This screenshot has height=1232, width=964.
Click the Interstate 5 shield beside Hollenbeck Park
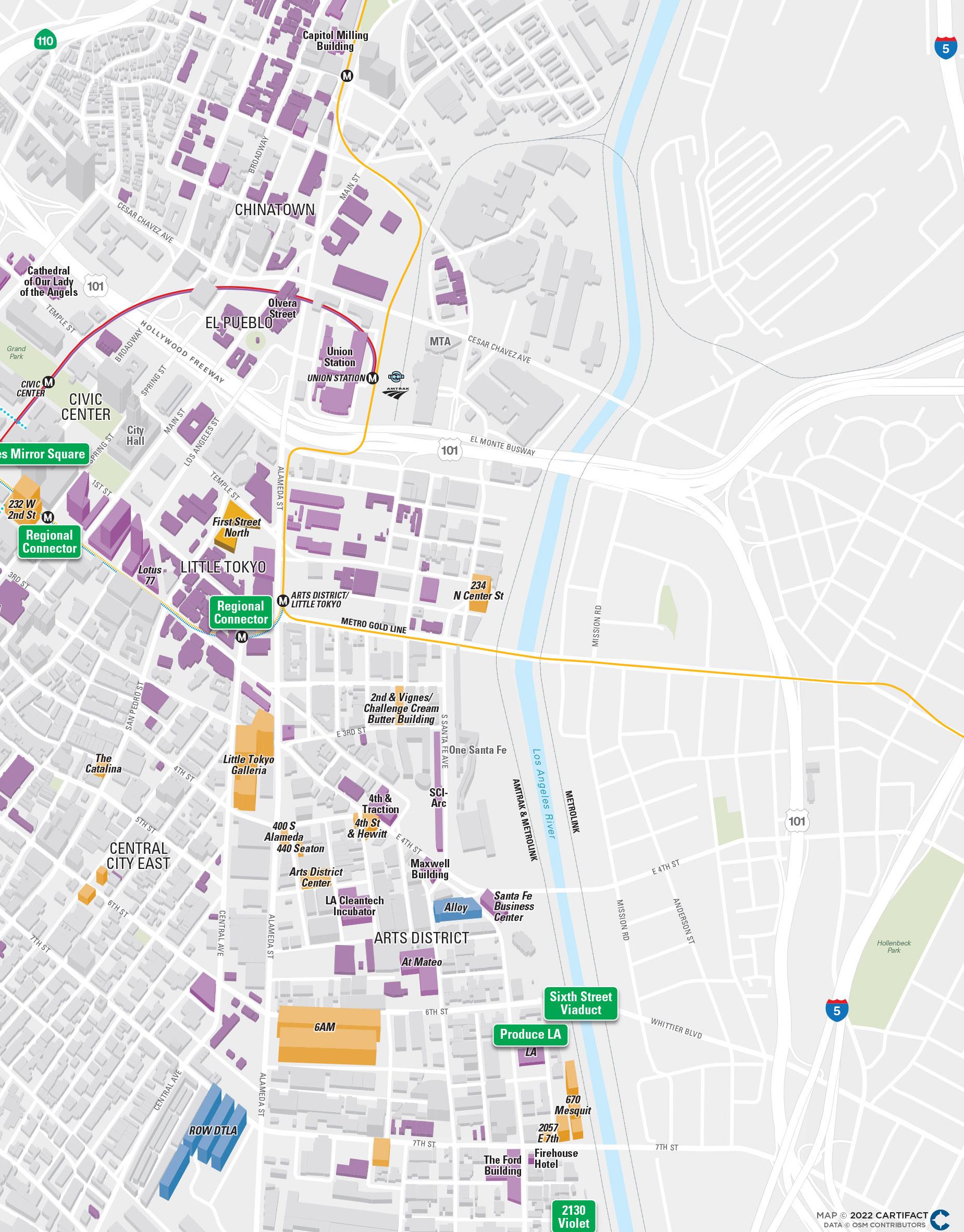836,1010
